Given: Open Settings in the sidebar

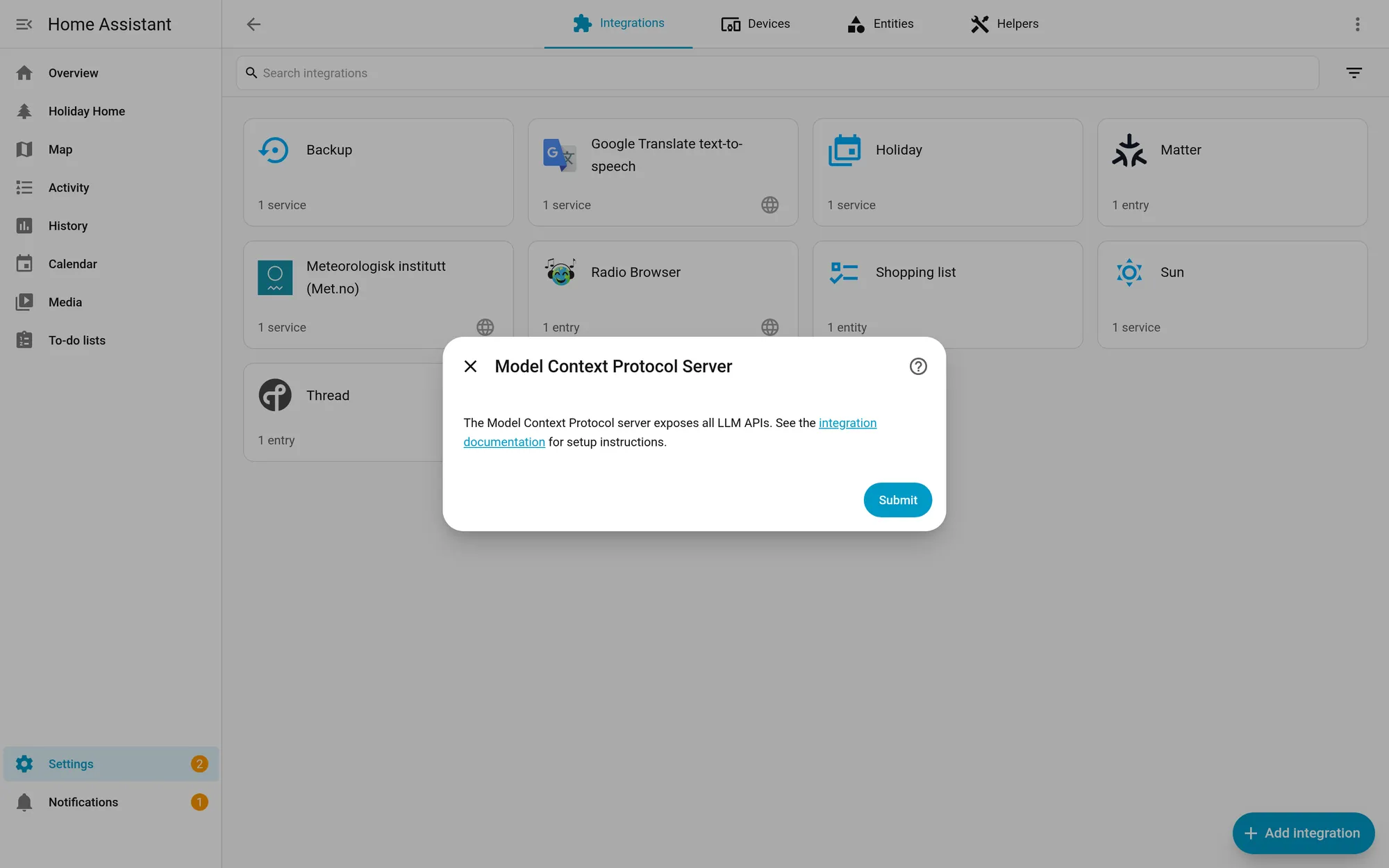Looking at the screenshot, I should click(111, 764).
